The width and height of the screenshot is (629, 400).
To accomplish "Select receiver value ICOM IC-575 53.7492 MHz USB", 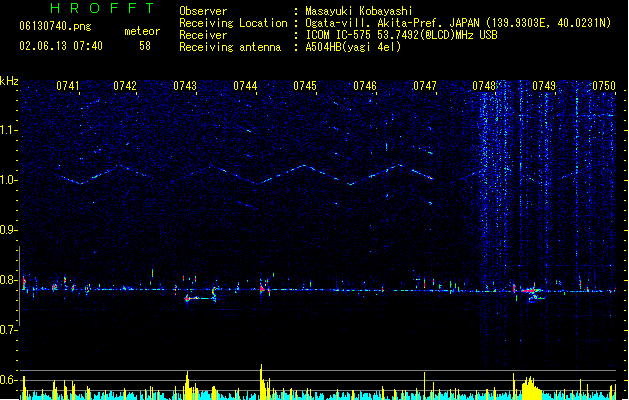I will click(x=402, y=35).
